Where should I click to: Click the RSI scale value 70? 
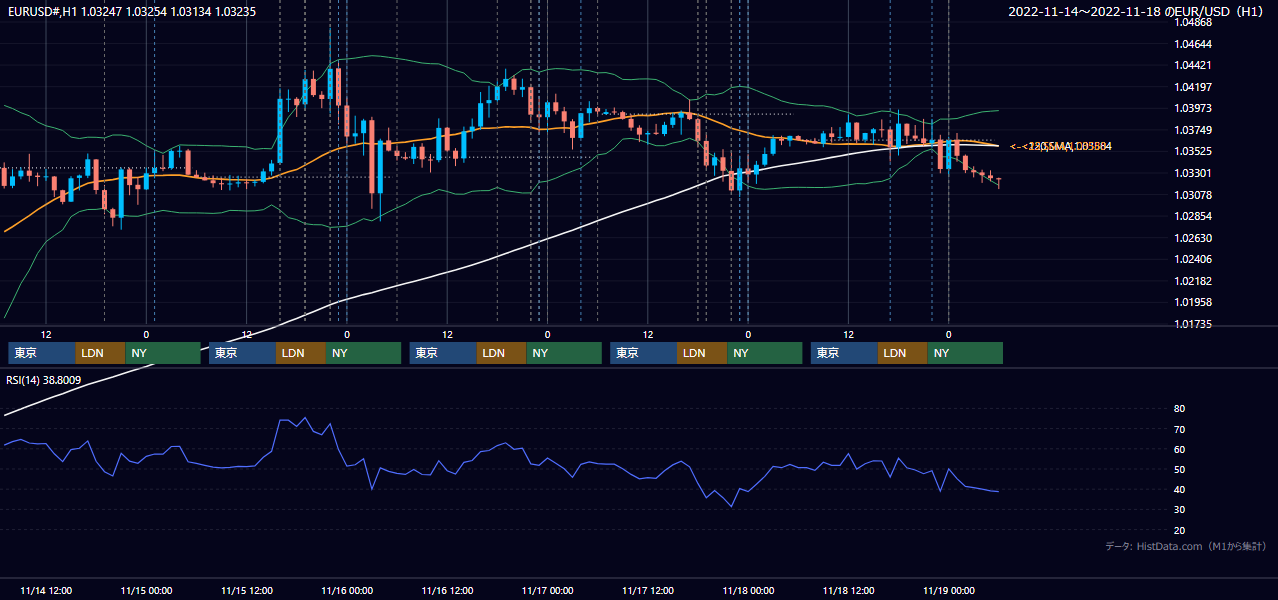[x=1180, y=430]
